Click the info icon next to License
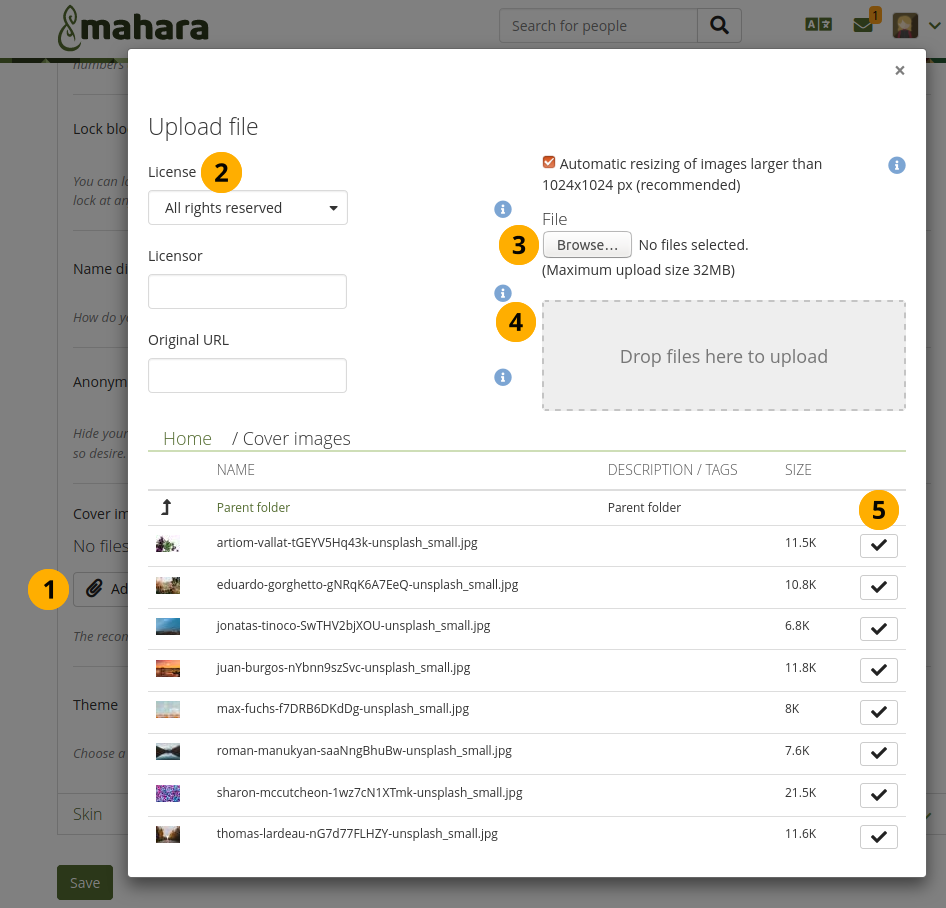Screen dimensions: 946x908 click(503, 209)
